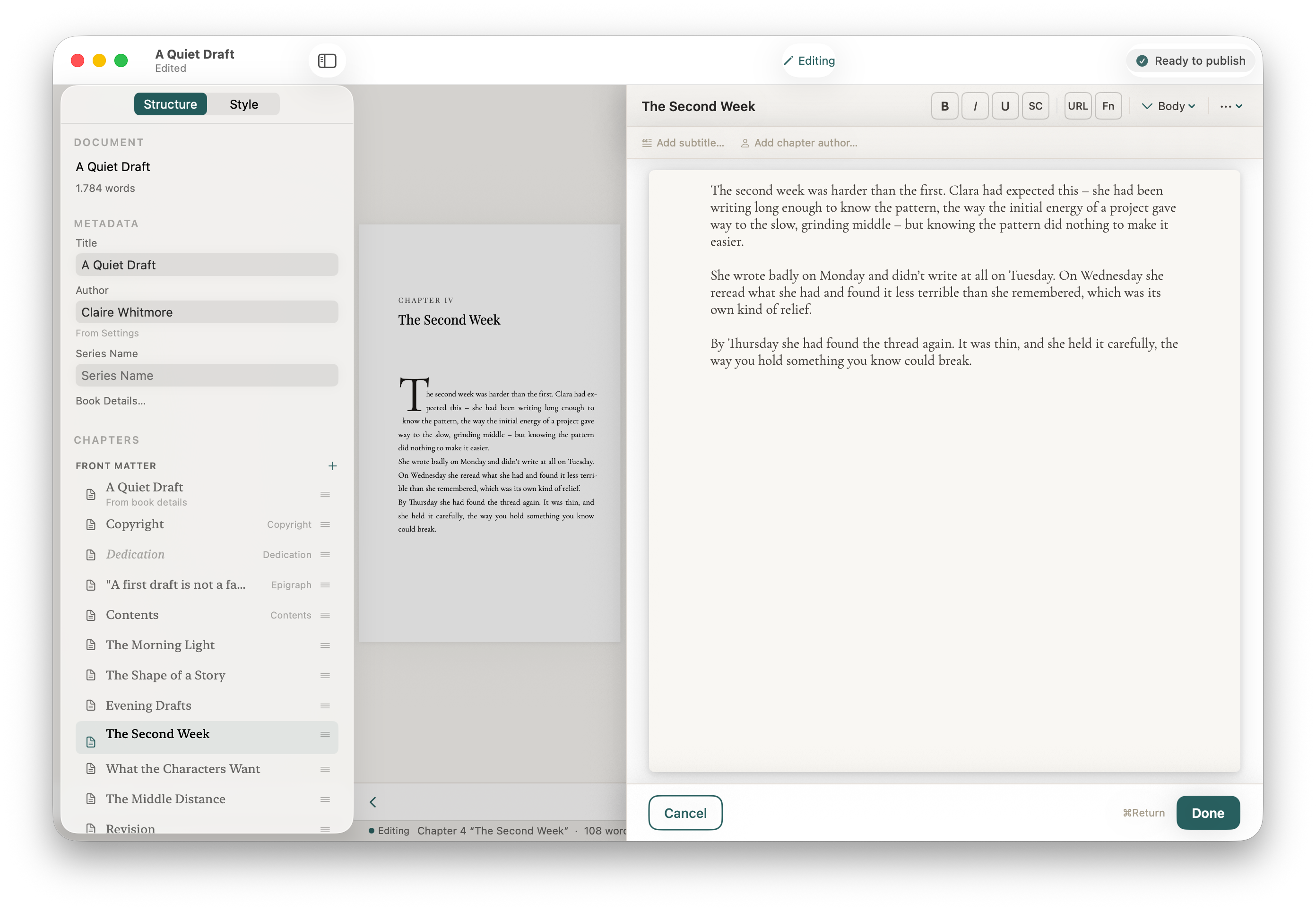Image resolution: width=1316 pixels, height=911 pixels.
Task: Apply underline with the U button
Action: click(x=1005, y=106)
